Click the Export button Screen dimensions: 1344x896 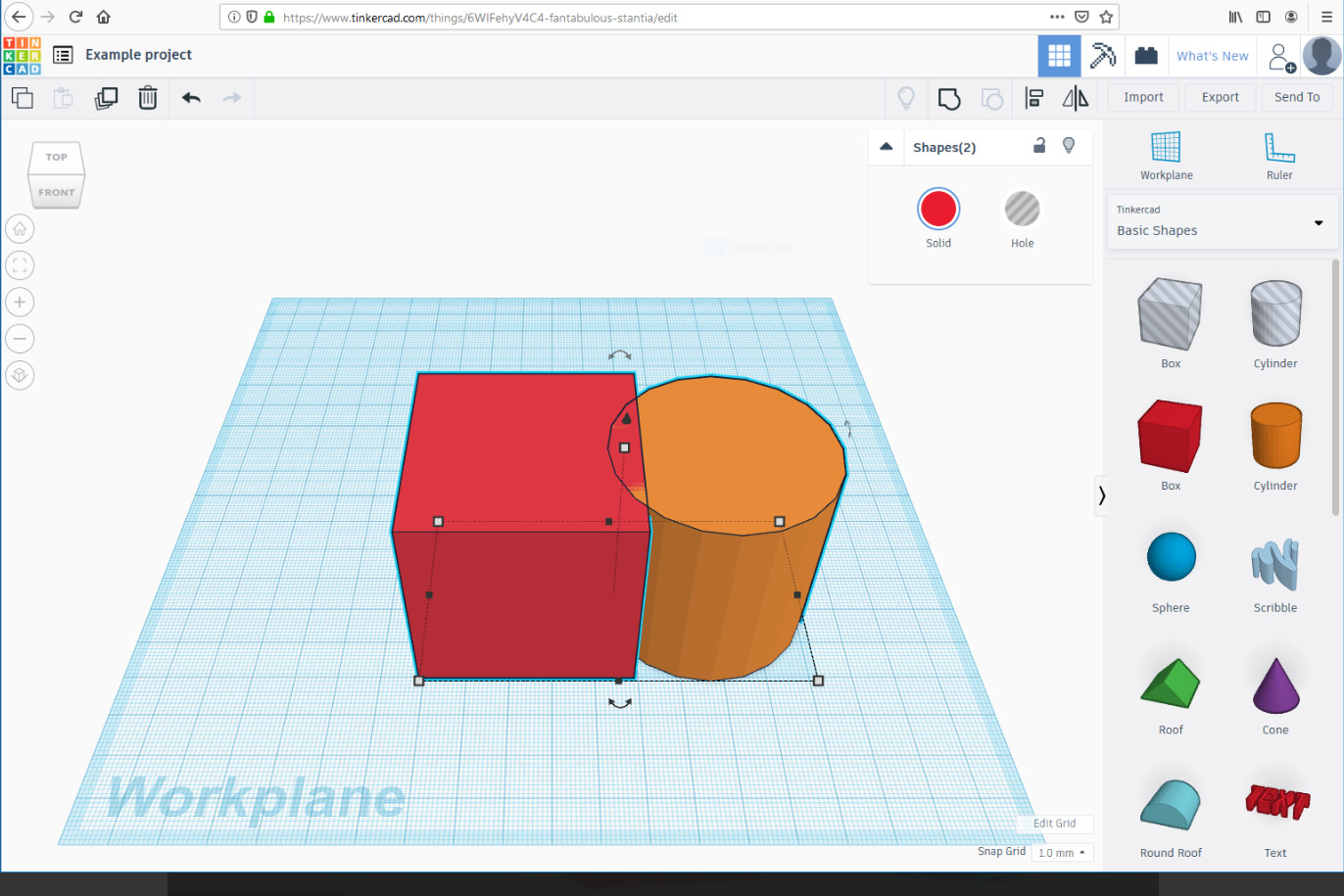click(x=1220, y=97)
